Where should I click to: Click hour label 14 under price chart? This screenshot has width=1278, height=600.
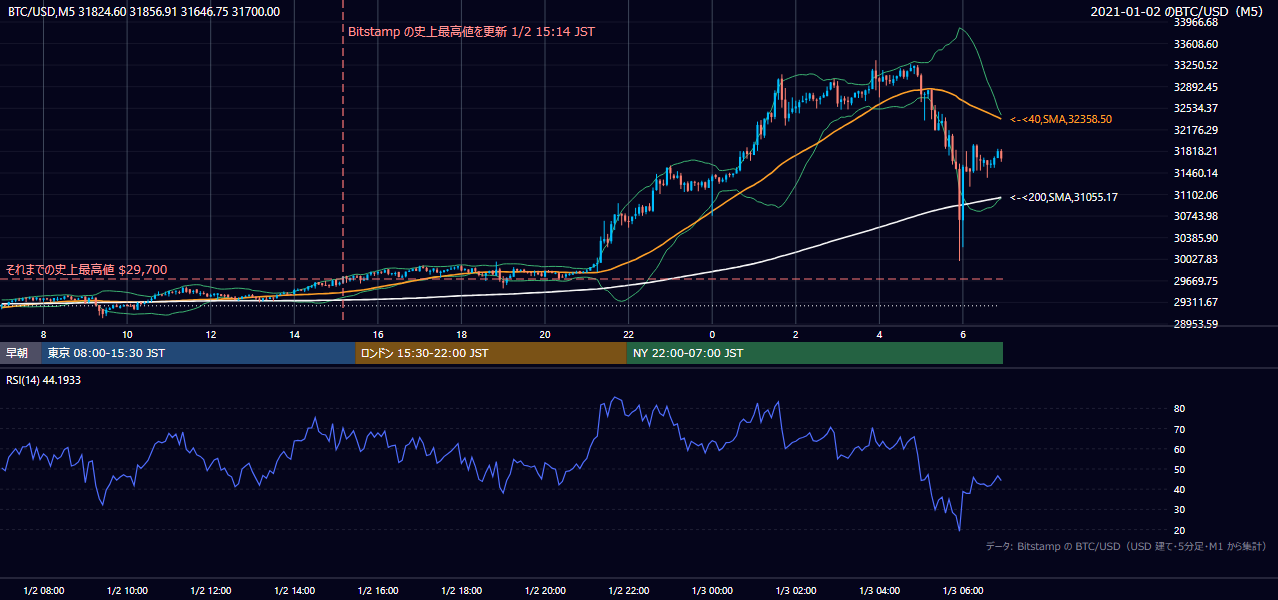(295, 334)
